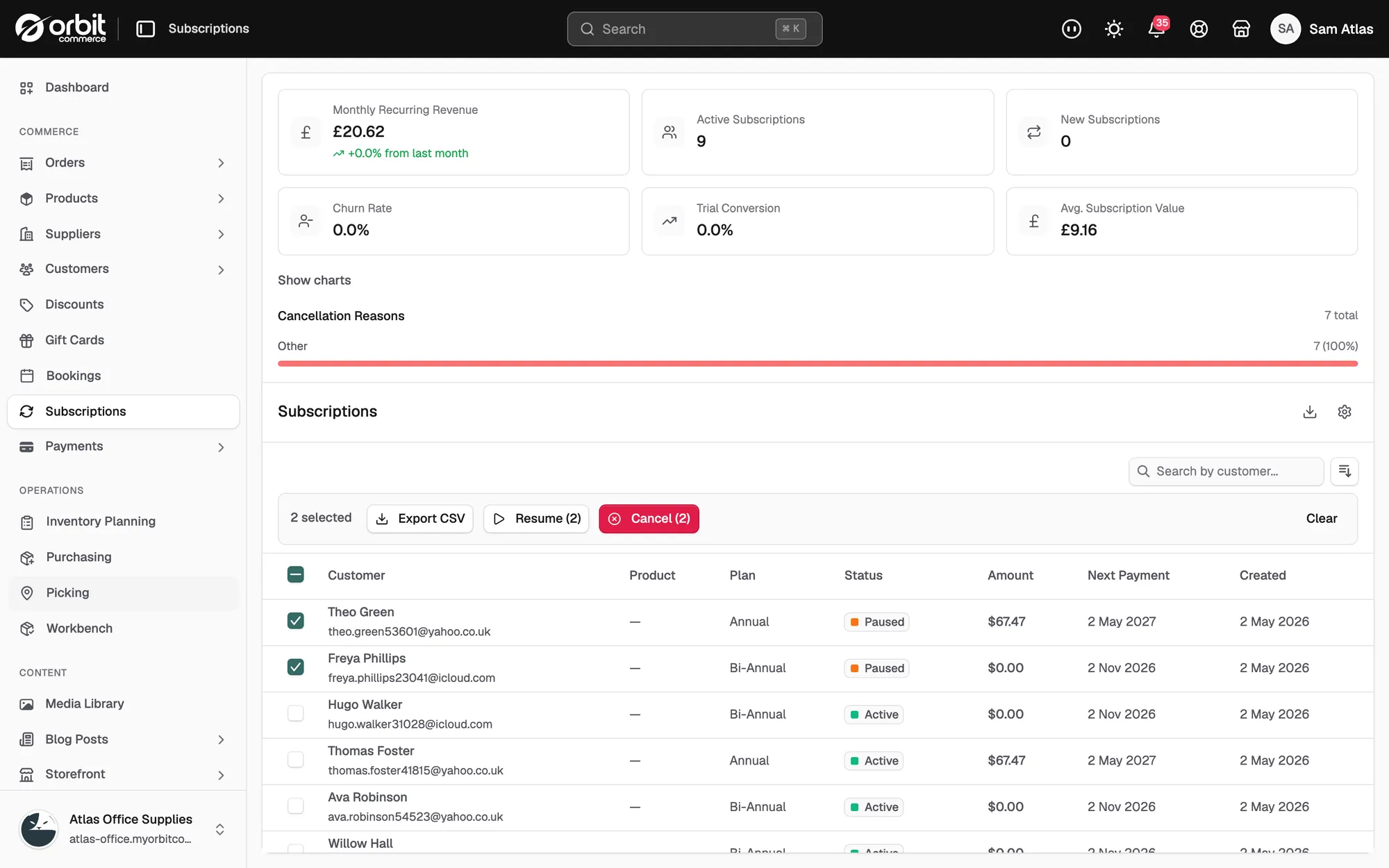Viewport: 1389px width, 868px height.
Task: Click the SA user avatar
Action: pos(1286,28)
